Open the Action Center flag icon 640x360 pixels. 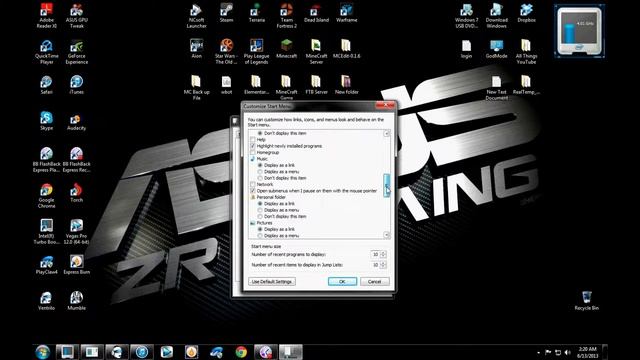548,352
